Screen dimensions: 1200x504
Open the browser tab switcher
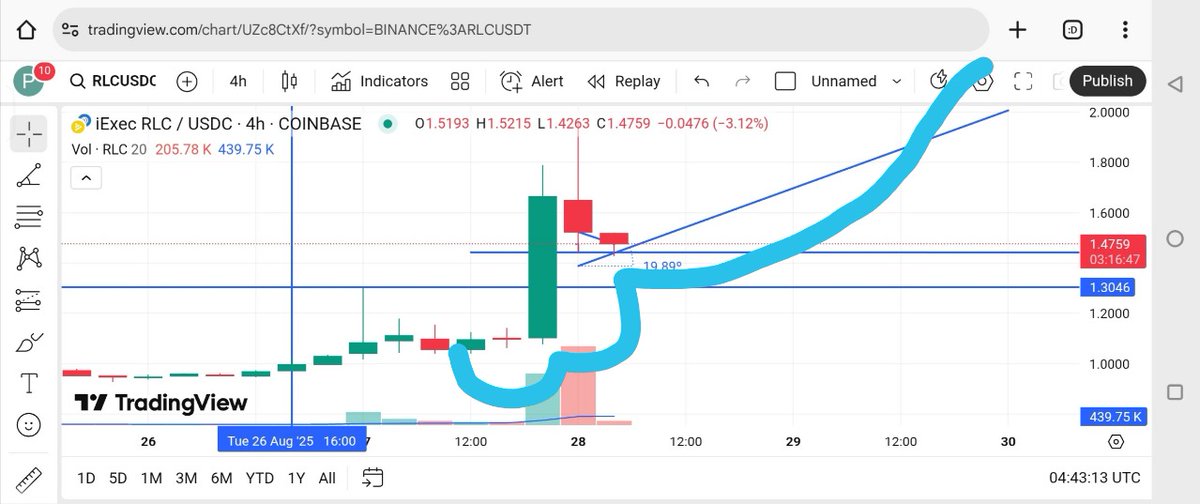[1074, 30]
